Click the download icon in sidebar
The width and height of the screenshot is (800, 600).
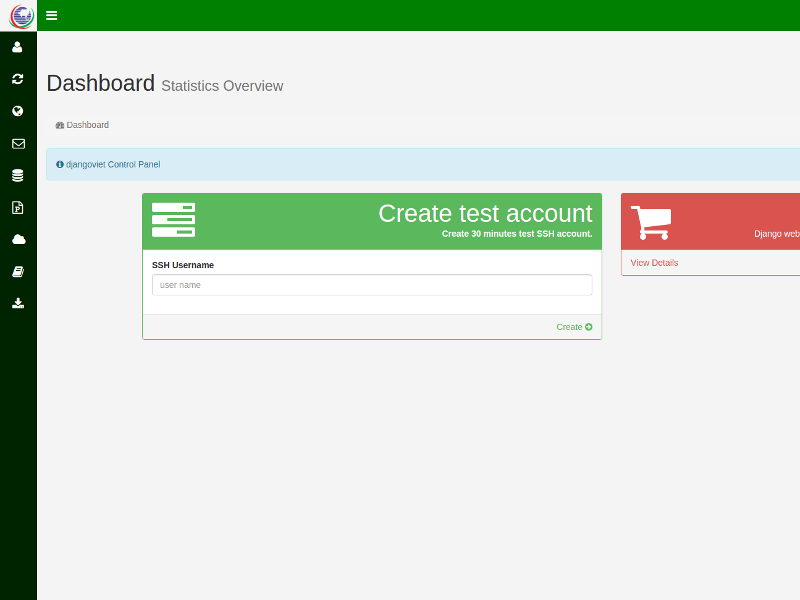(x=18, y=303)
